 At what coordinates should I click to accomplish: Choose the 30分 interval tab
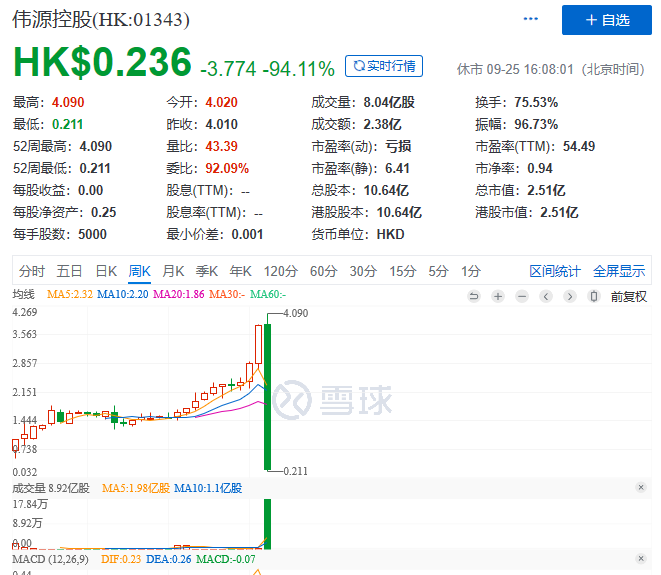coord(363,271)
